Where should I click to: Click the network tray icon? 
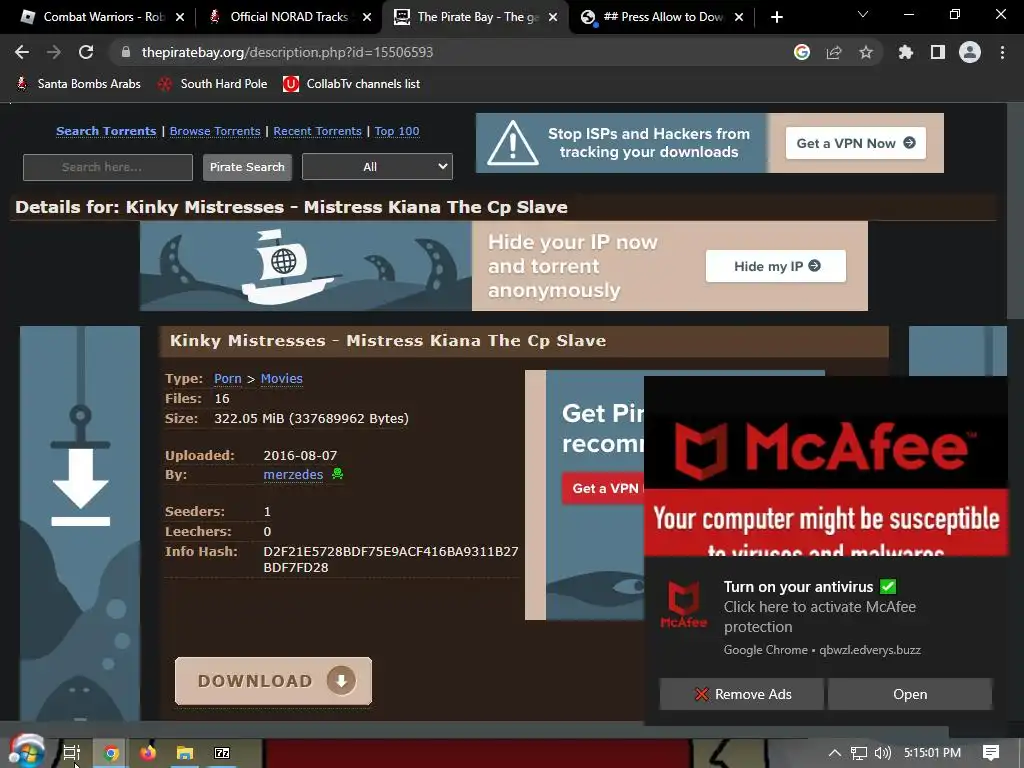859,753
